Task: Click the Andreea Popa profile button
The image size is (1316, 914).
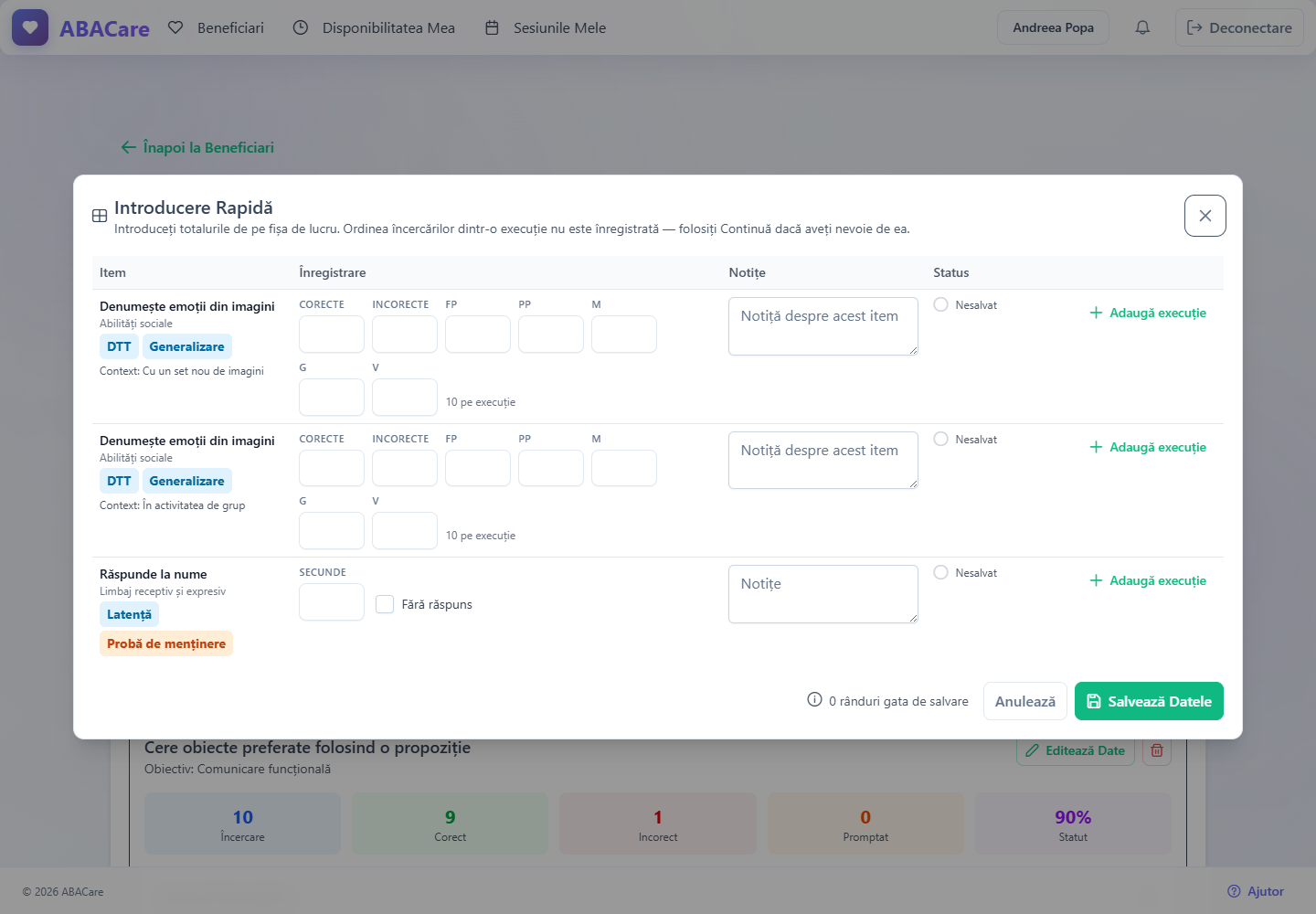Action: pos(1053,27)
